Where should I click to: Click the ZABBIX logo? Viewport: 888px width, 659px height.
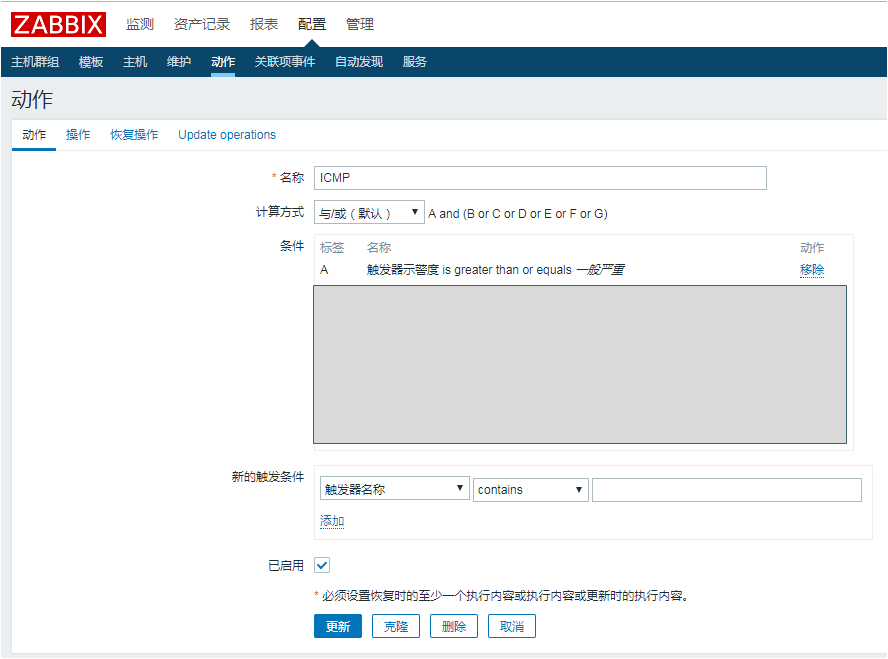[58, 24]
